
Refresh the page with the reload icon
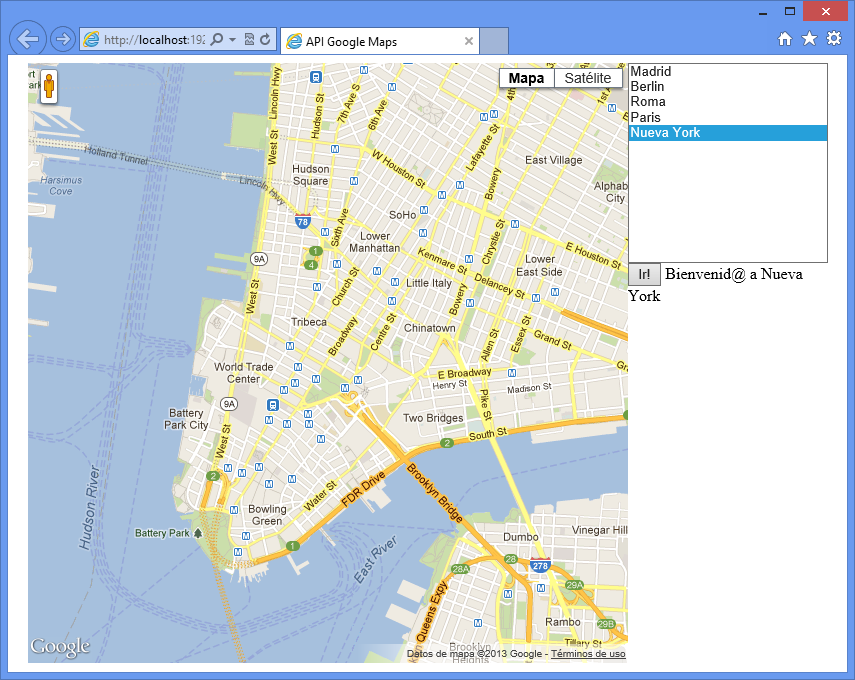[266, 39]
